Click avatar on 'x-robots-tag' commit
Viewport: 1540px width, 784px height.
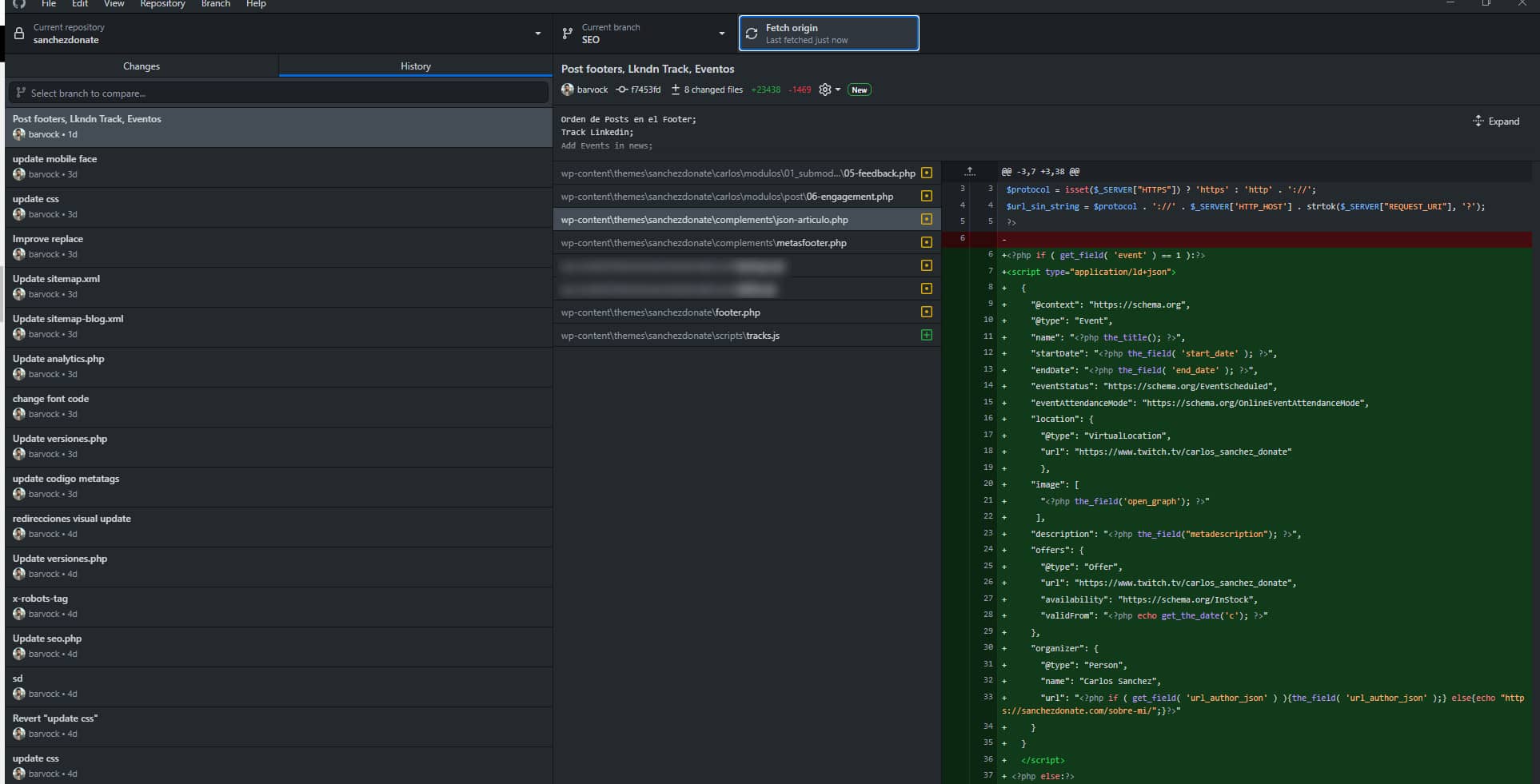point(19,614)
